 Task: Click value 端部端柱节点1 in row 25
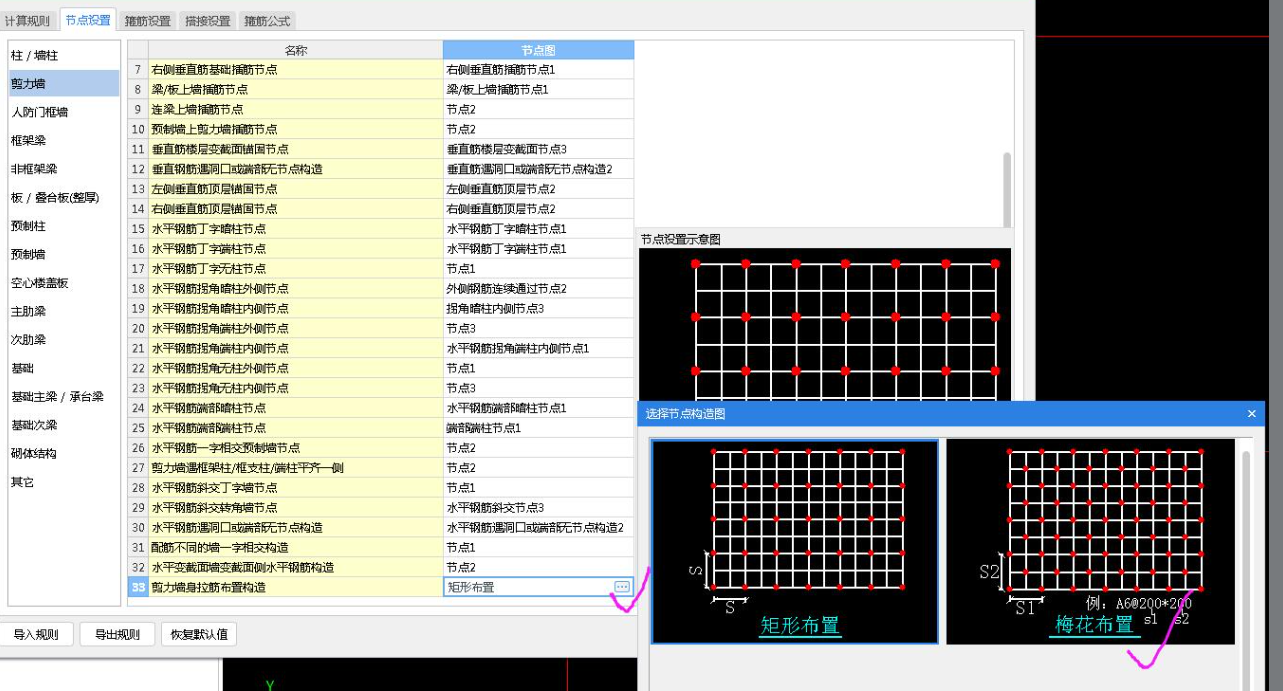coord(538,428)
